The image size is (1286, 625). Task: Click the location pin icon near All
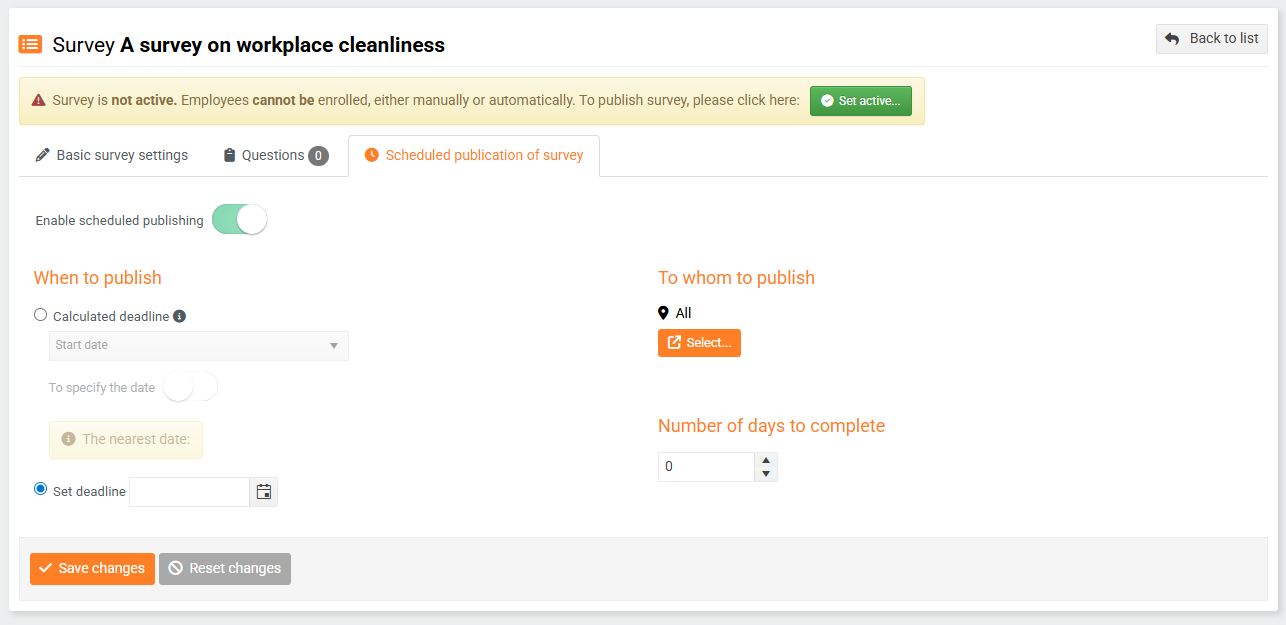tap(663, 313)
